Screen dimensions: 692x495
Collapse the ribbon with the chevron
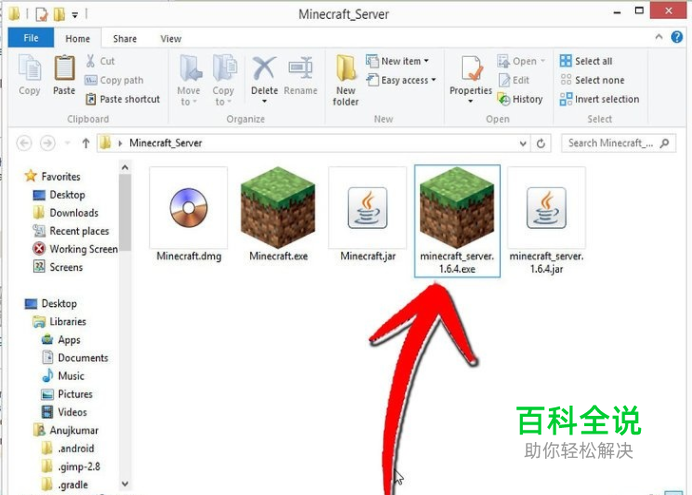point(659,37)
